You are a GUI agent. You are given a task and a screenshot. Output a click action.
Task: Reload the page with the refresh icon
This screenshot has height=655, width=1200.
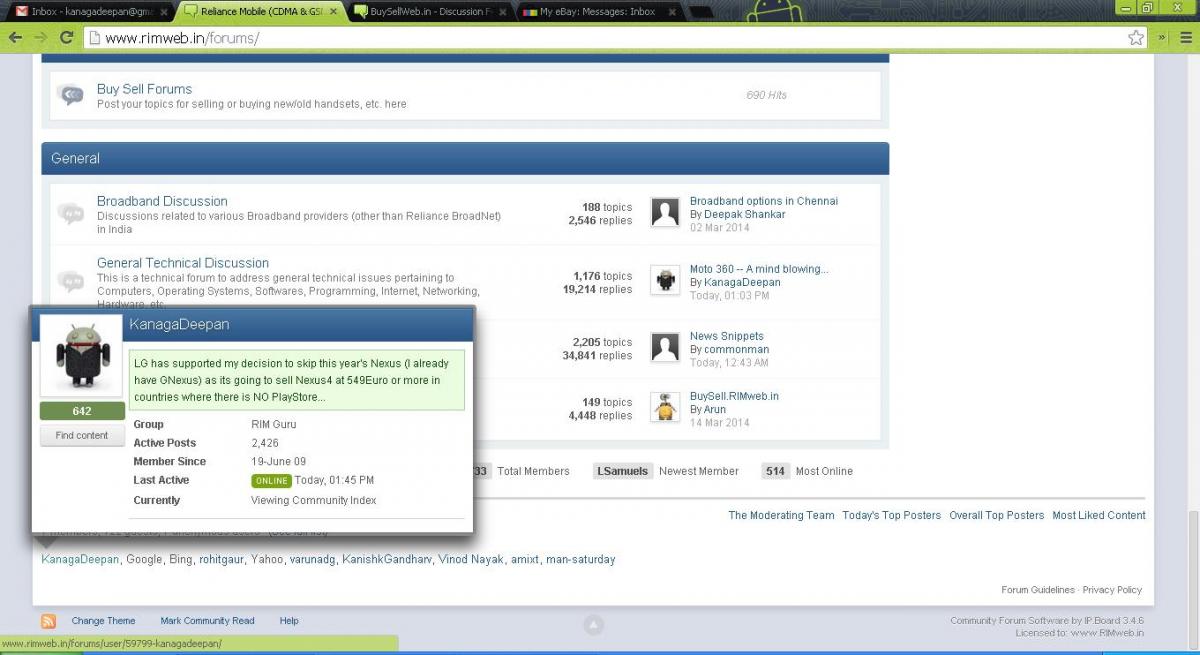pyautogui.click(x=67, y=37)
